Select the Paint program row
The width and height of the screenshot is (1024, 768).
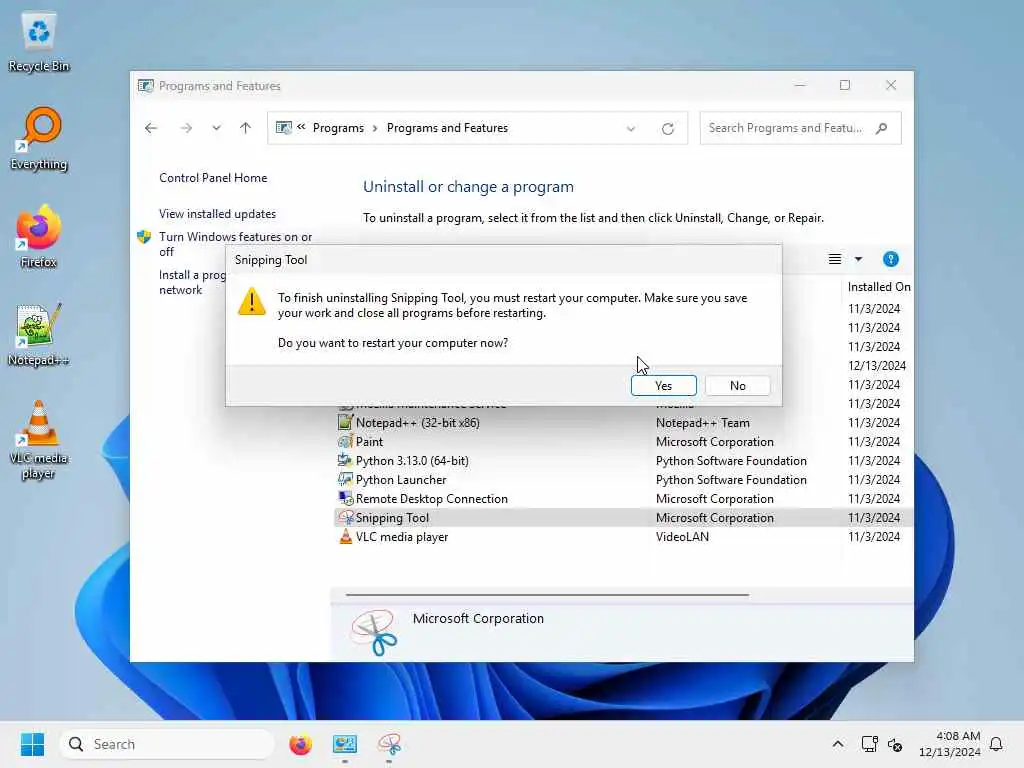(624, 441)
